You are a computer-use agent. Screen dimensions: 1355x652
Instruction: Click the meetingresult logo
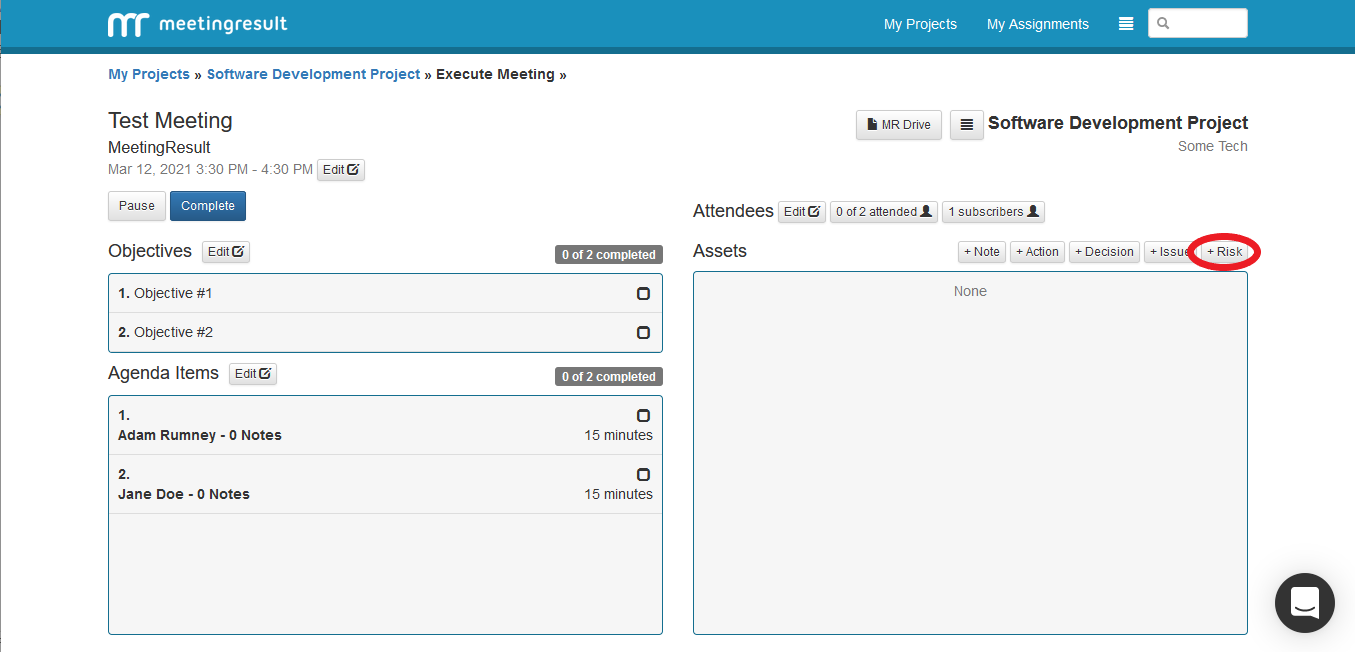point(197,24)
